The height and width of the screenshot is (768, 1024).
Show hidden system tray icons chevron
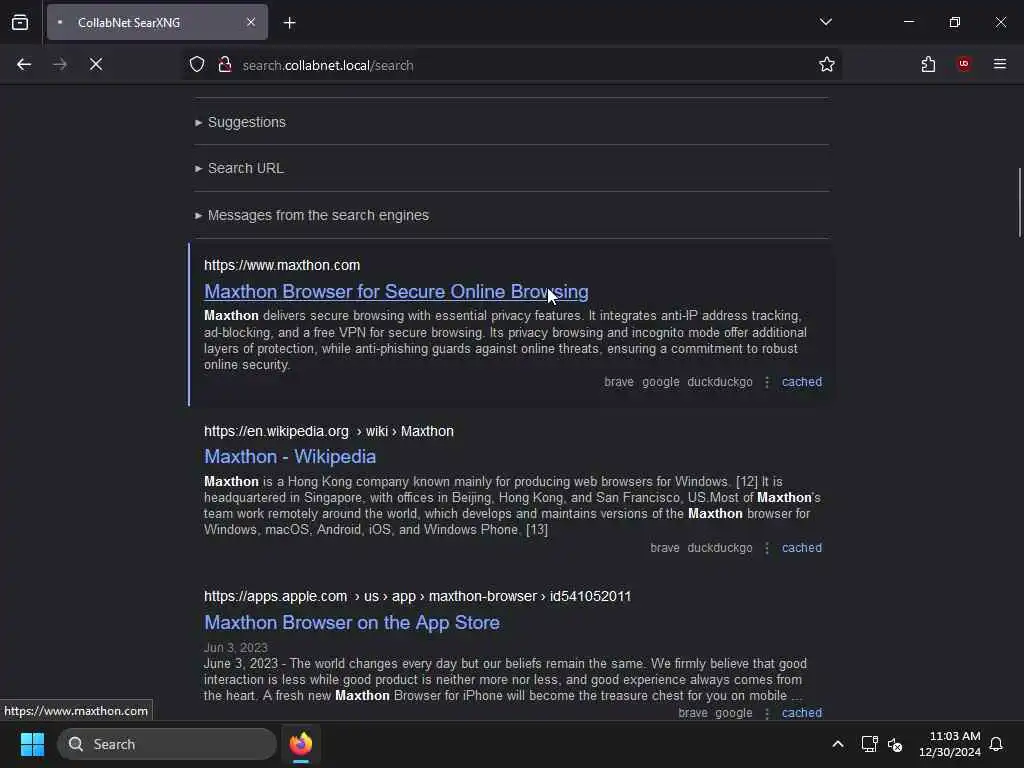pos(838,744)
